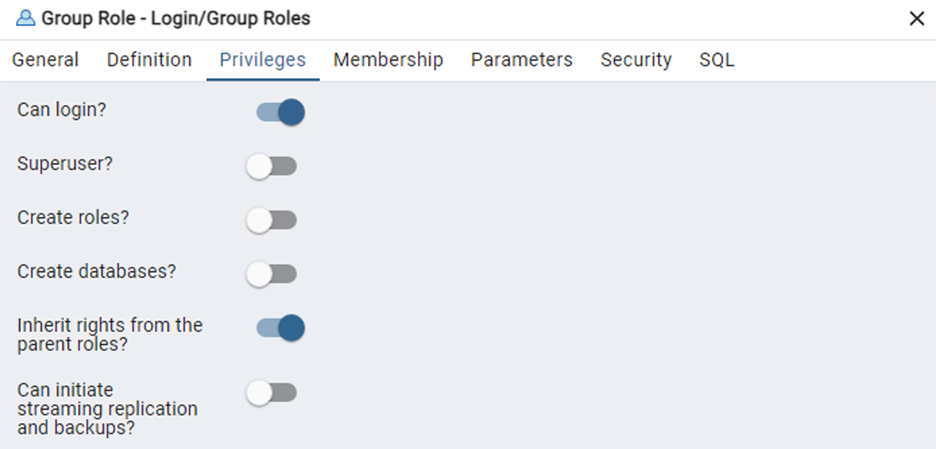Viewport: 936px width, 449px height.
Task: View the SQL tab
Action: click(x=717, y=60)
